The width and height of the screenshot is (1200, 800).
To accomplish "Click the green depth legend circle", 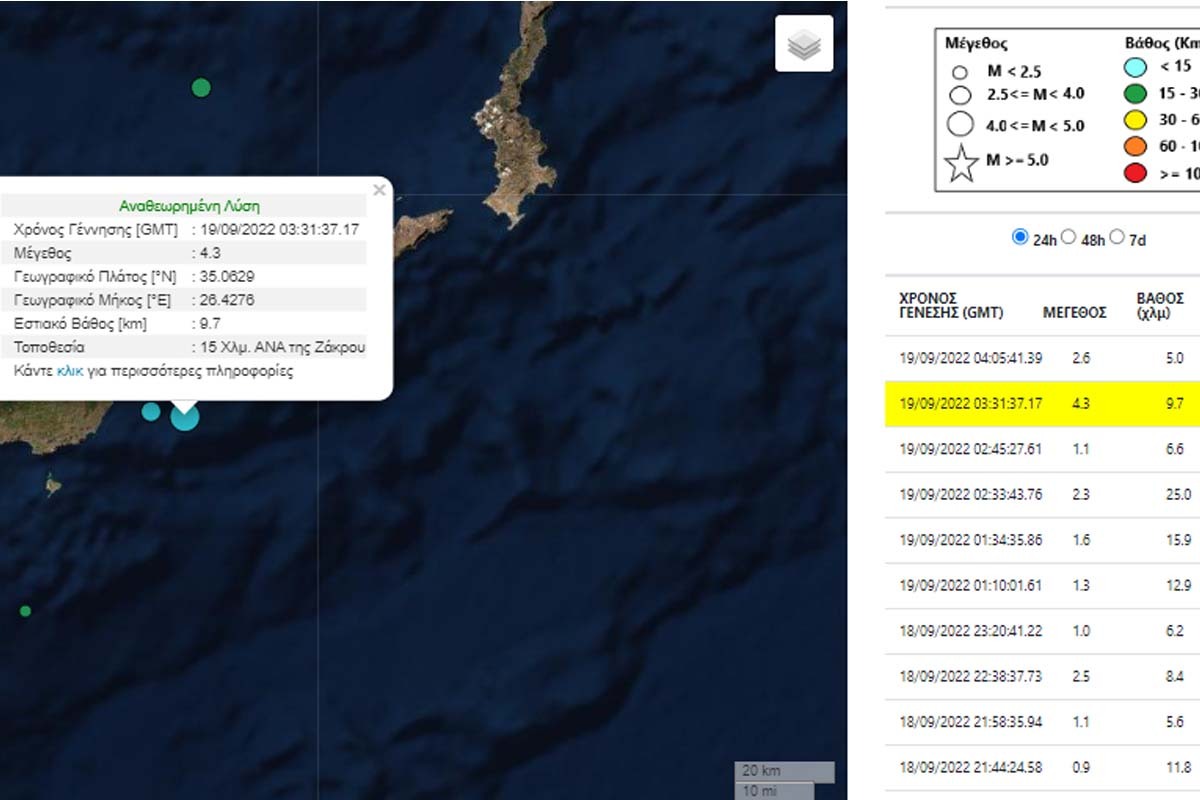I will point(1135,95).
